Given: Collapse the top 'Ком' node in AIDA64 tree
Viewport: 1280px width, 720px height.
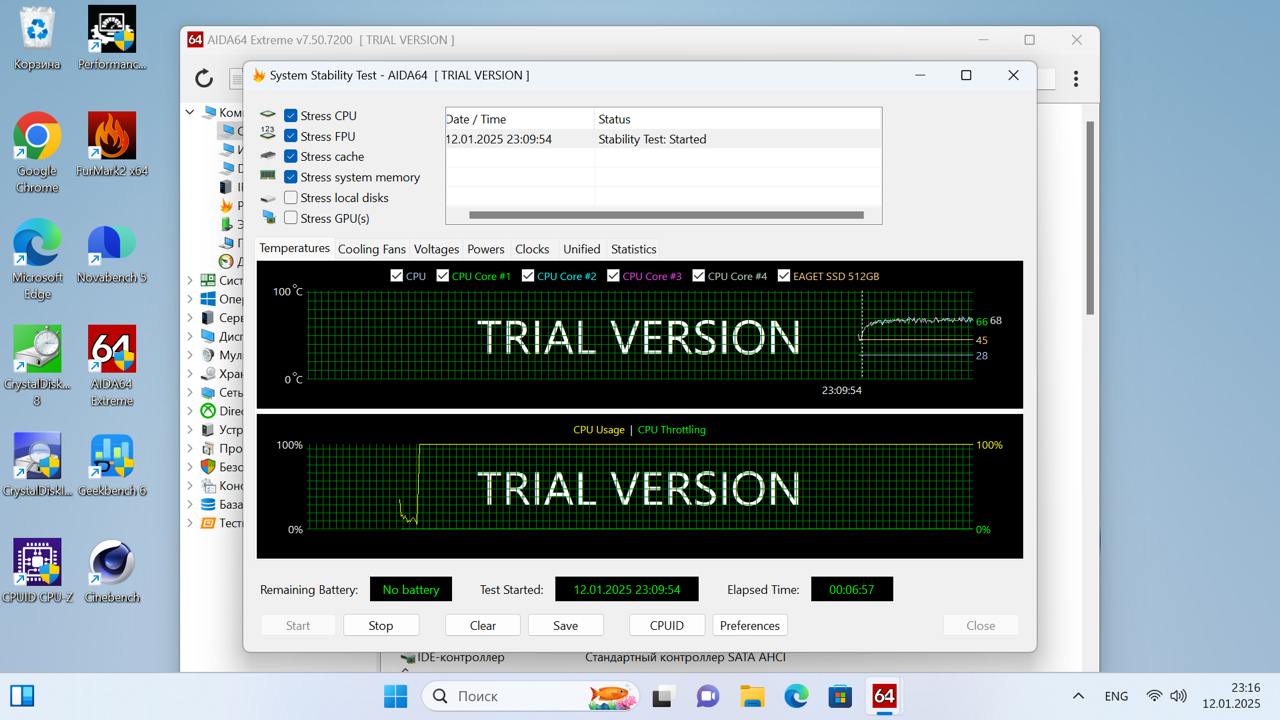Looking at the screenshot, I should tap(190, 112).
